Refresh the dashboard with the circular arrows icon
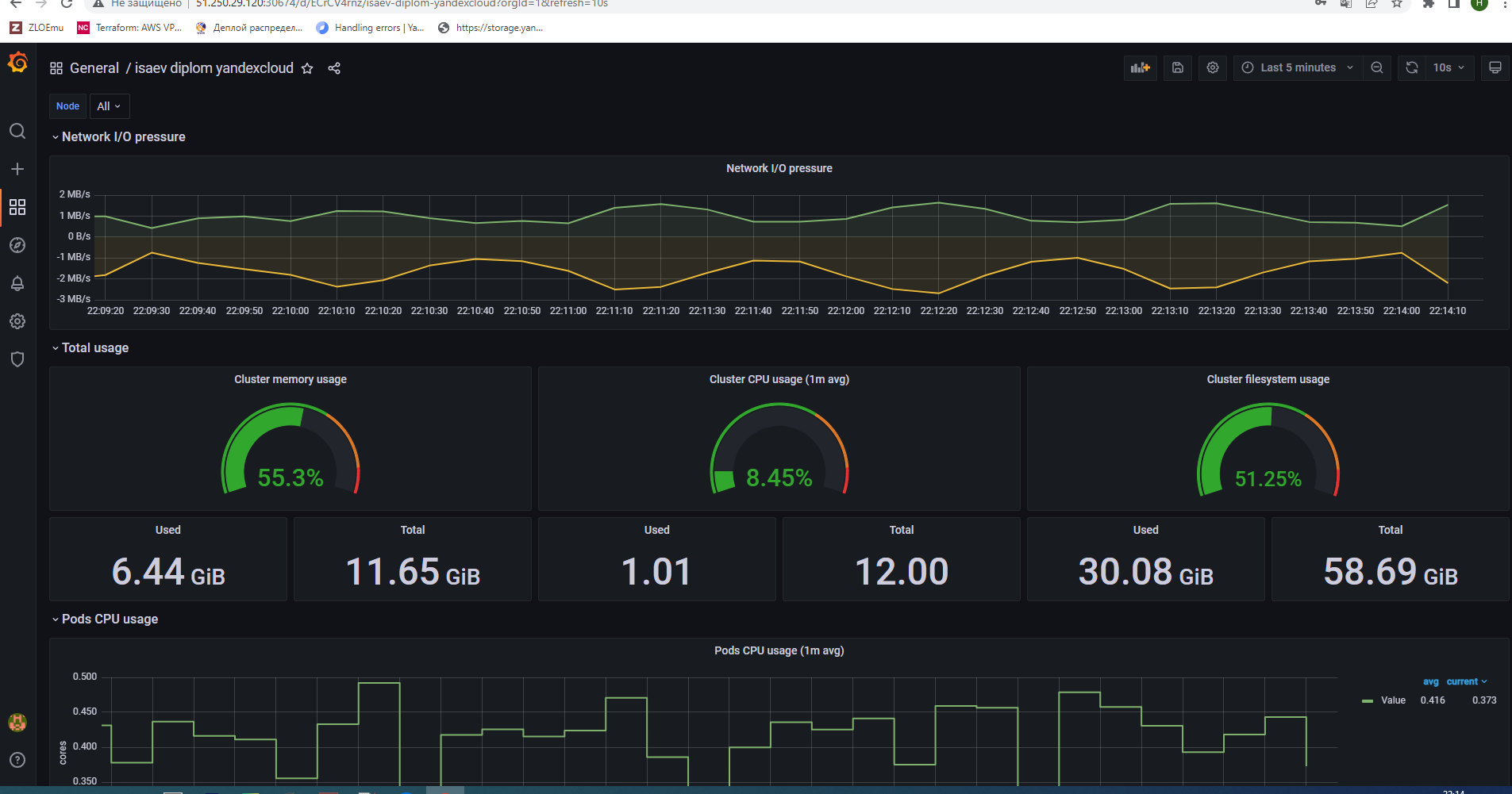The width and height of the screenshot is (1512, 794). pyautogui.click(x=1411, y=67)
